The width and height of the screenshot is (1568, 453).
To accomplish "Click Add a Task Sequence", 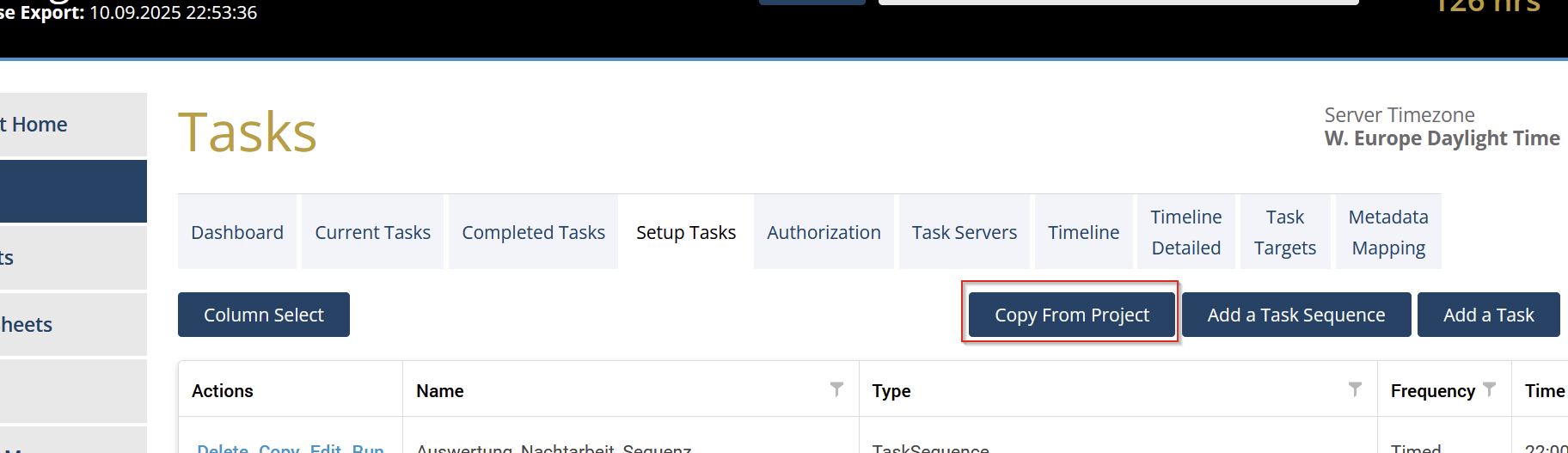I will pyautogui.click(x=1295, y=315).
